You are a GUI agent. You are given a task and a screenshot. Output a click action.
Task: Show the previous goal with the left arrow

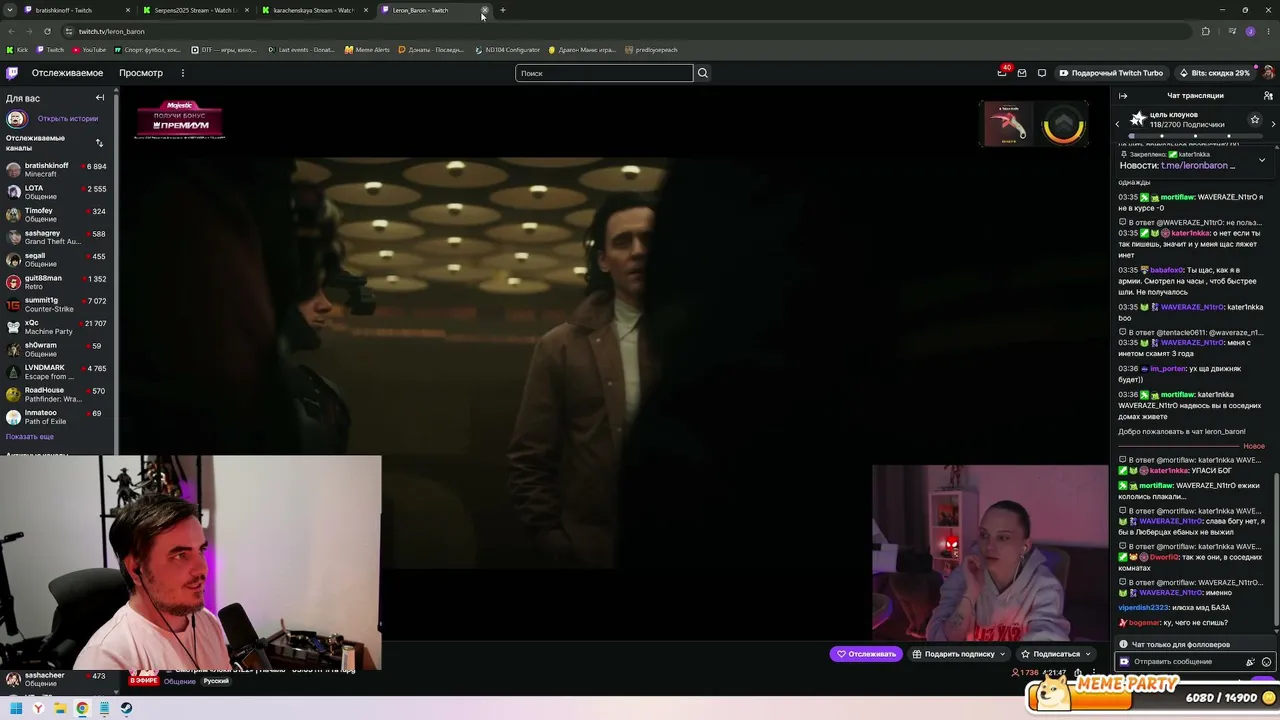pos(1118,124)
